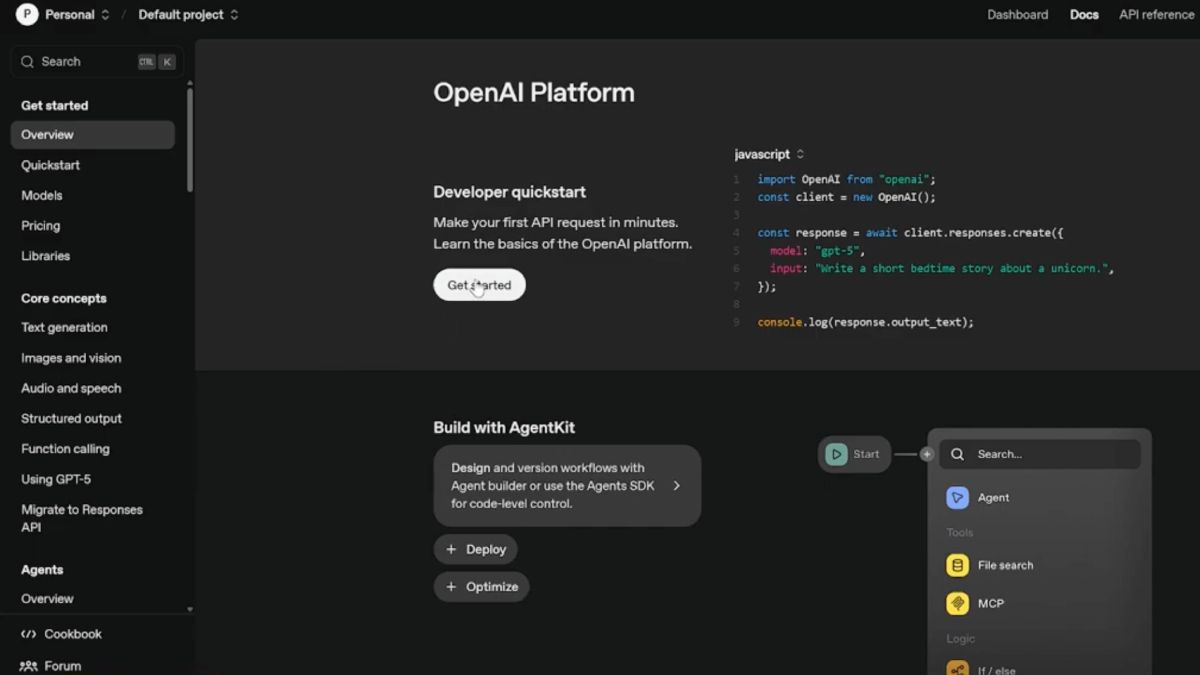This screenshot has height=675, width=1200.
Task: Click the Personal avatar icon
Action: (27, 14)
